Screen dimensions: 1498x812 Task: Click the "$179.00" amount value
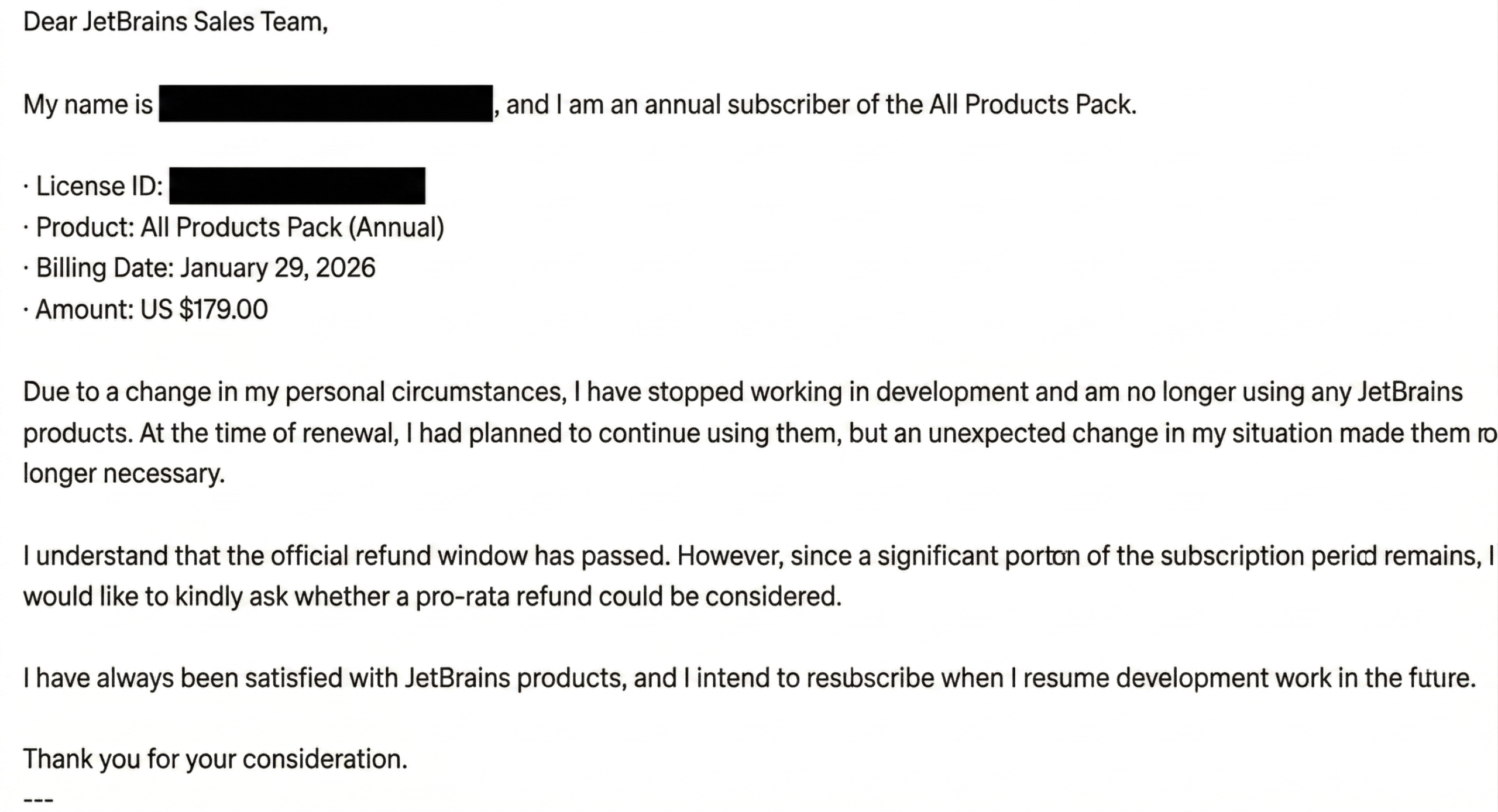pos(224,309)
